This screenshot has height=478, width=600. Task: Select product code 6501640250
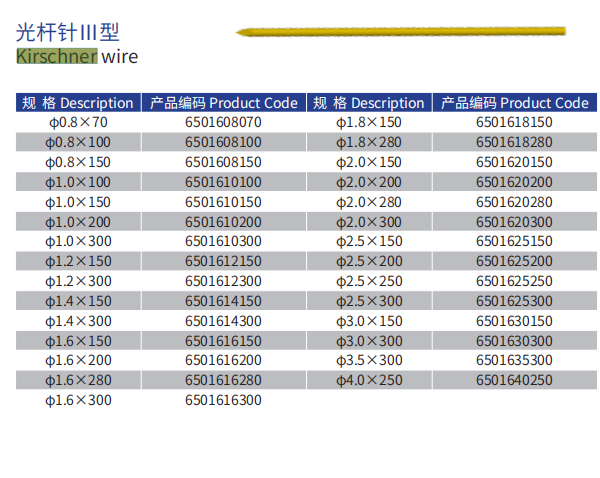point(514,380)
